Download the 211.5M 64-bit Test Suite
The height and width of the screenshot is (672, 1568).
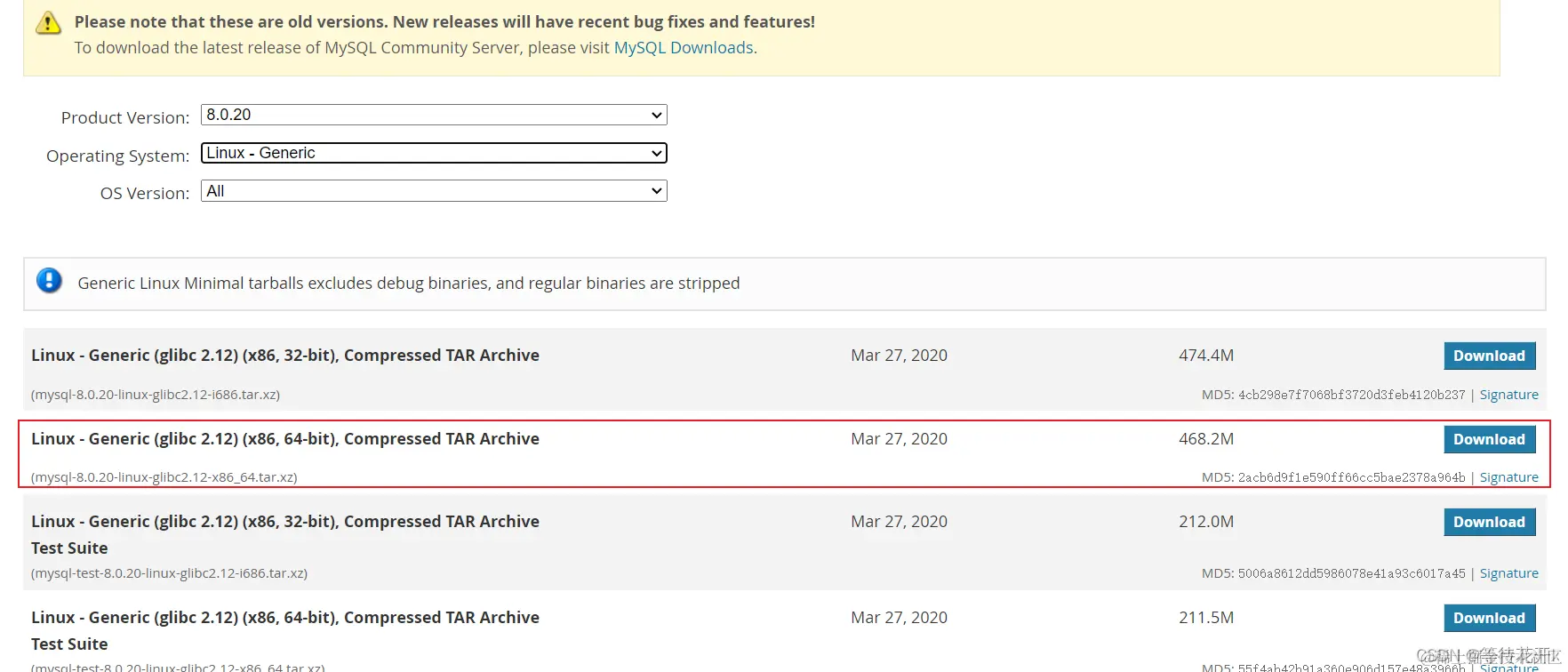coord(1489,618)
